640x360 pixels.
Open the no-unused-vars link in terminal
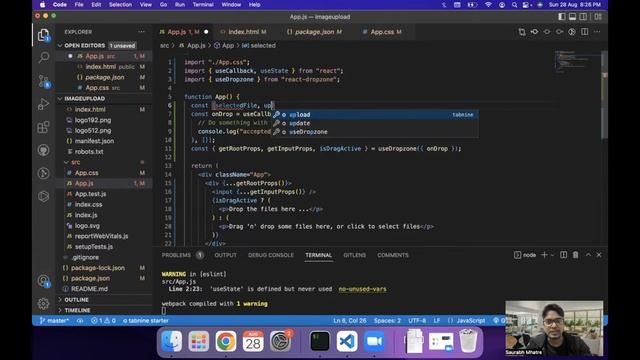pyautogui.click(x=362, y=289)
